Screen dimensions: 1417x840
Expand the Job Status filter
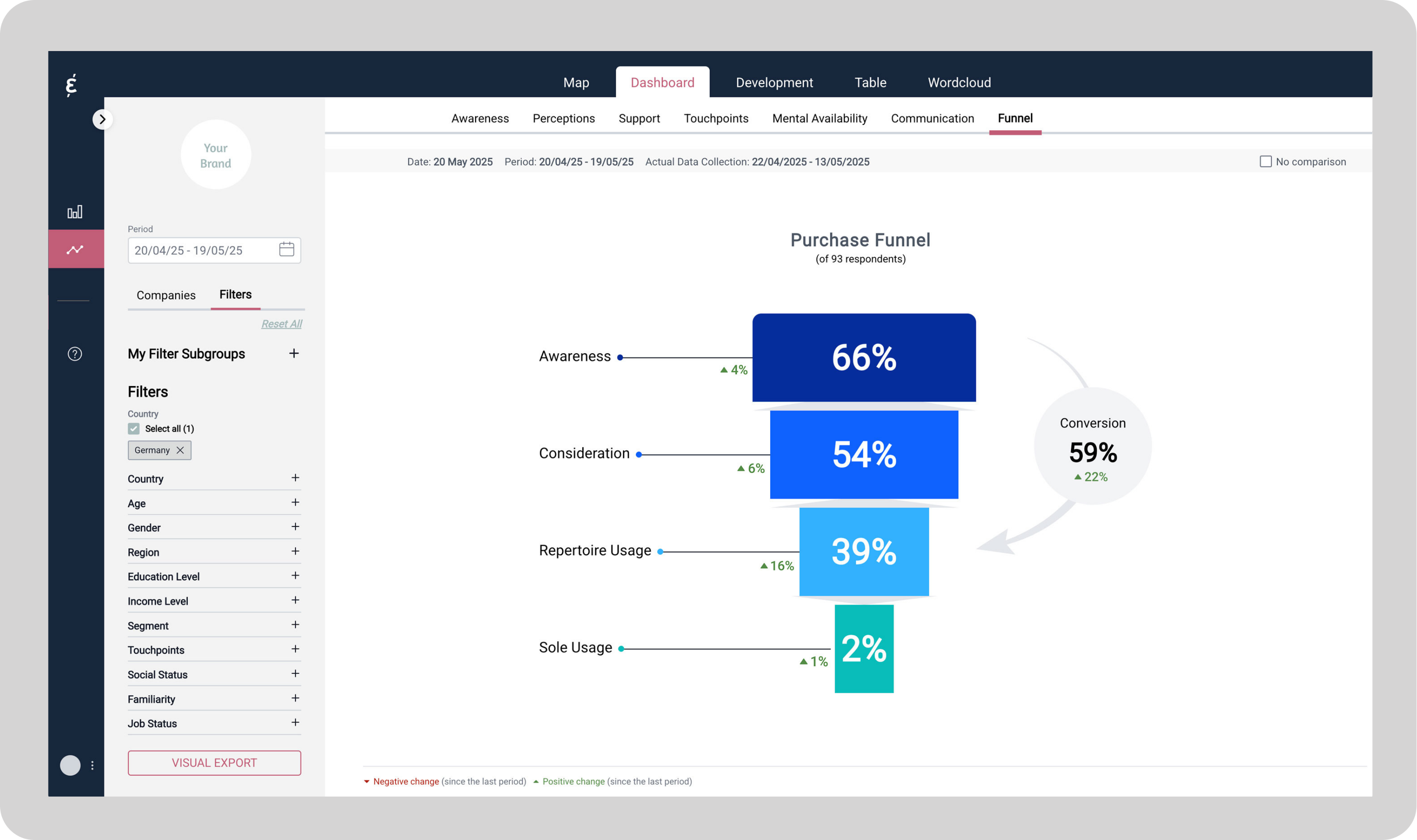point(295,723)
